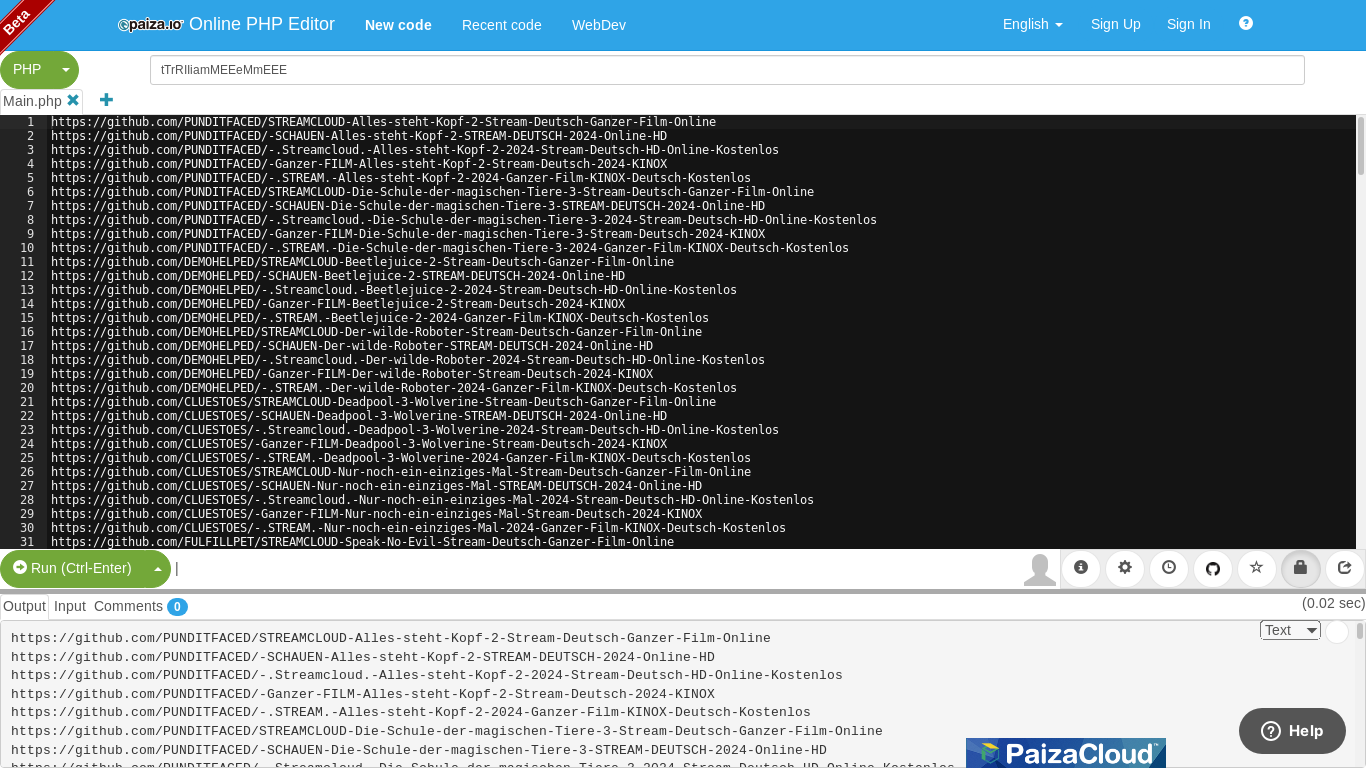Open New code in the navbar
This screenshot has height=768, width=1366.
pyautogui.click(x=398, y=25)
